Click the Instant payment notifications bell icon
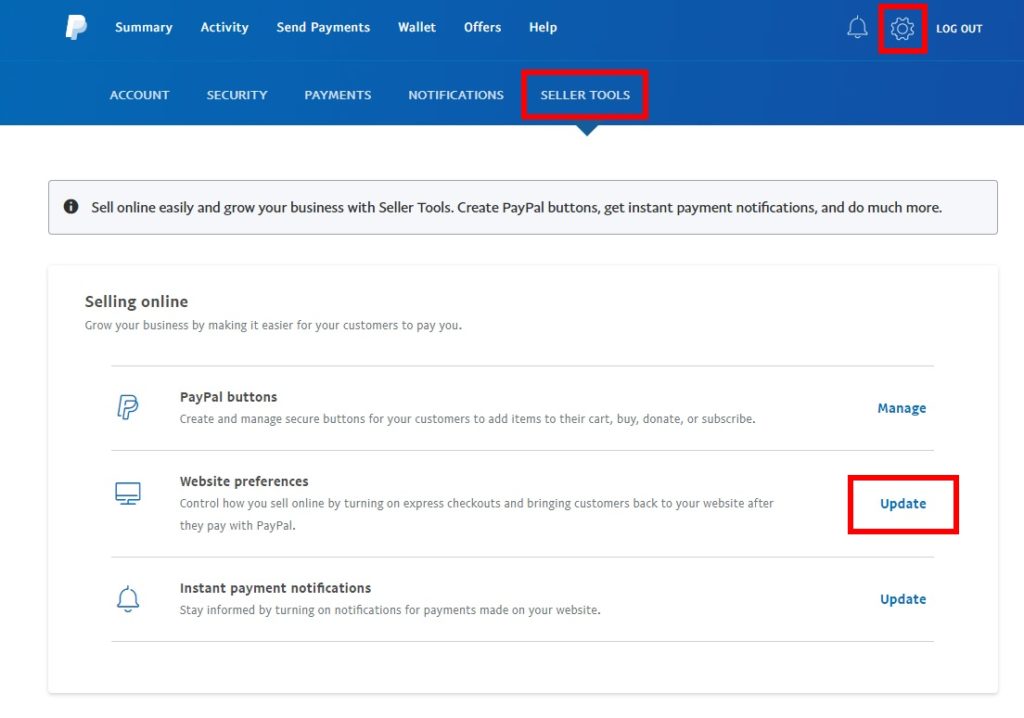The height and width of the screenshot is (718, 1024). point(128,598)
